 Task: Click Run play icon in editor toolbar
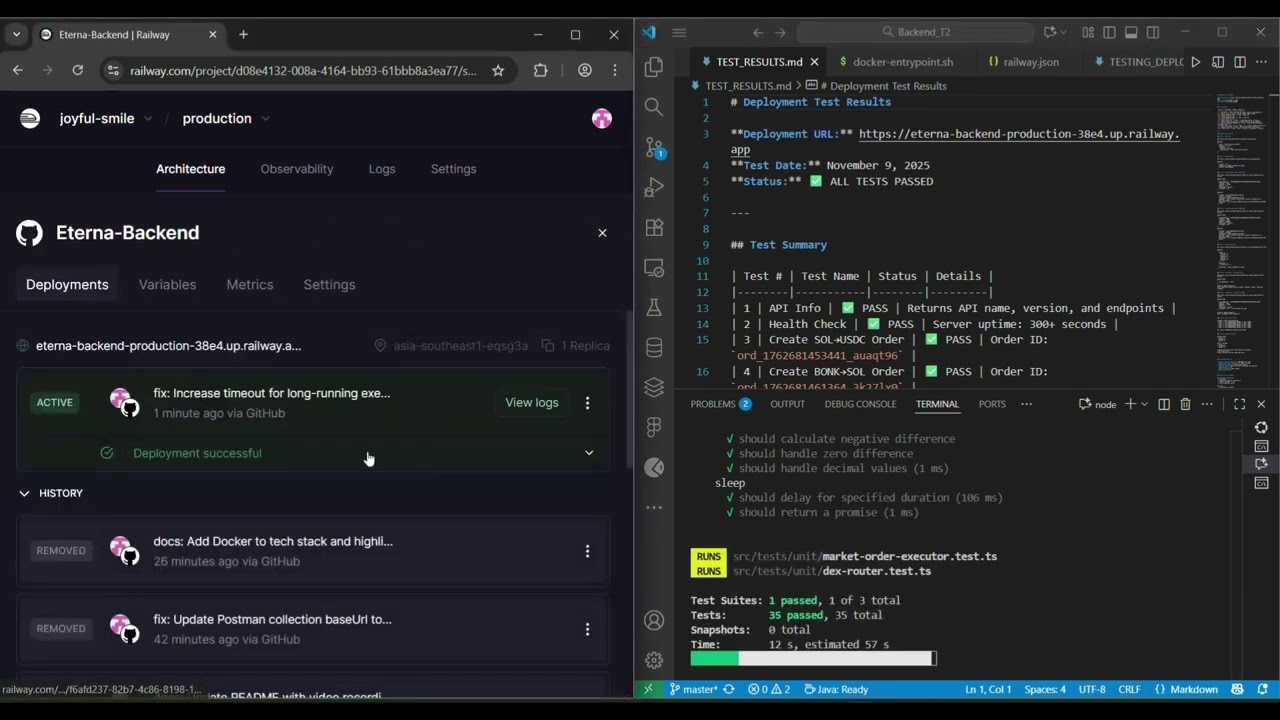[1196, 62]
